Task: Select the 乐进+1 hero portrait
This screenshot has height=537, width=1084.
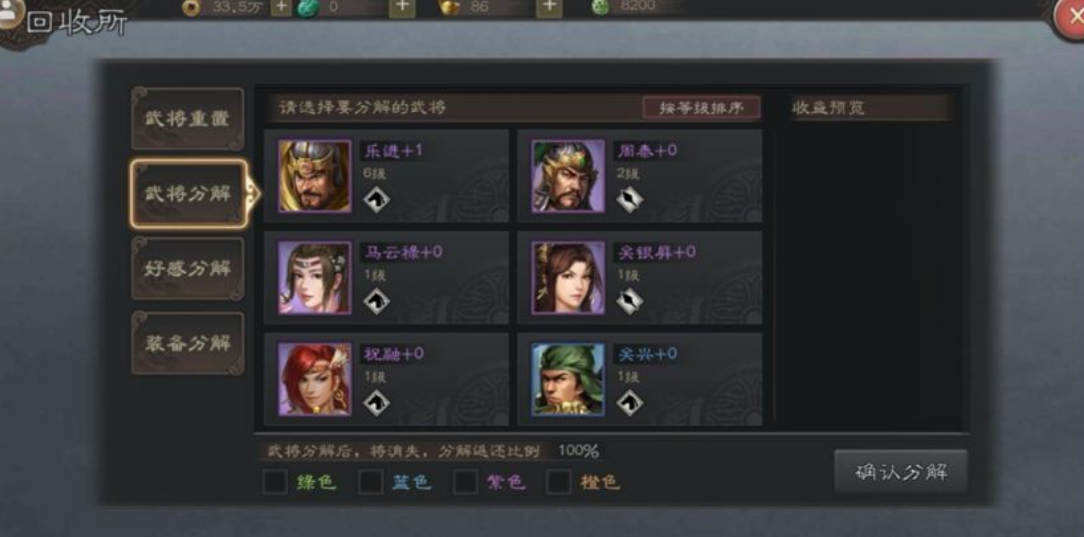Action: coord(315,176)
